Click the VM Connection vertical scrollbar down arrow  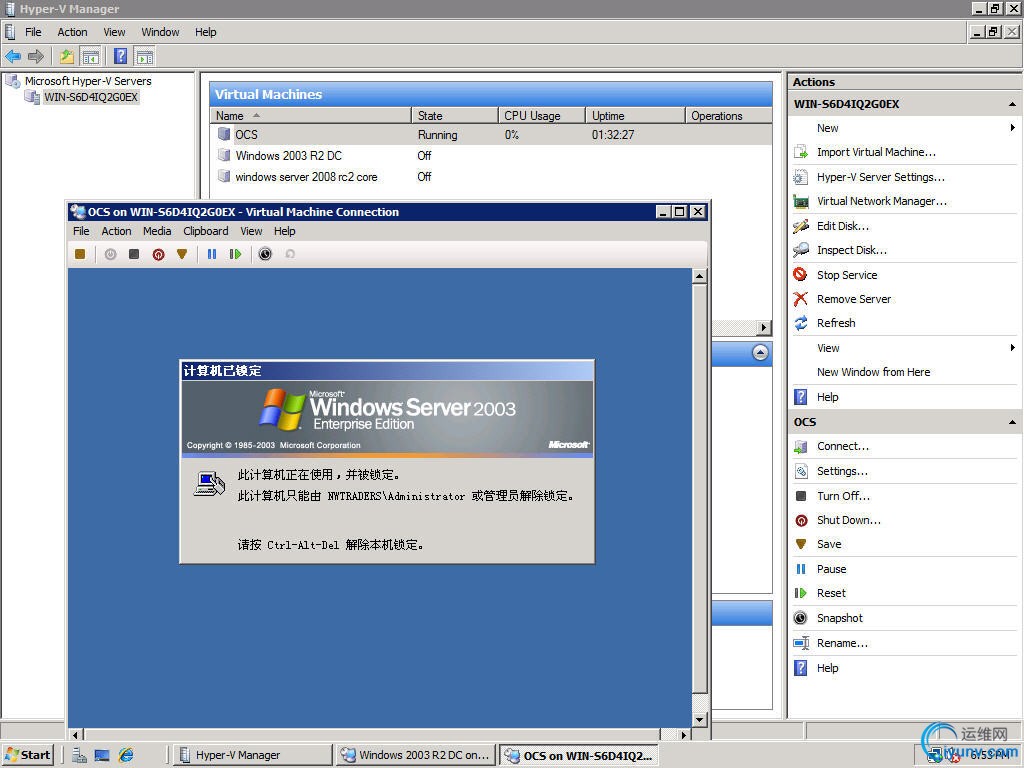699,720
